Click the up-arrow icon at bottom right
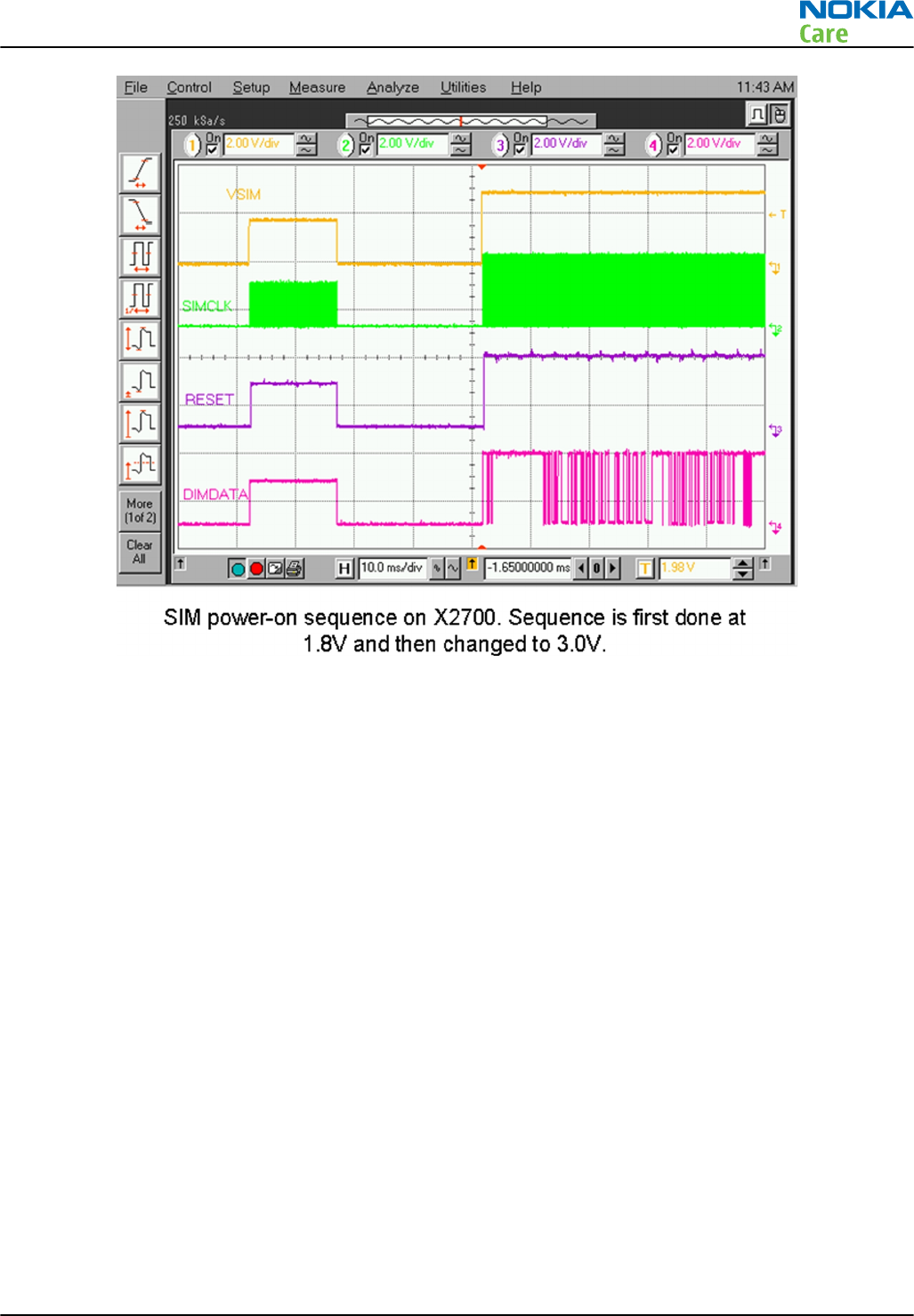The height and width of the screenshot is (1316, 914). (764, 563)
